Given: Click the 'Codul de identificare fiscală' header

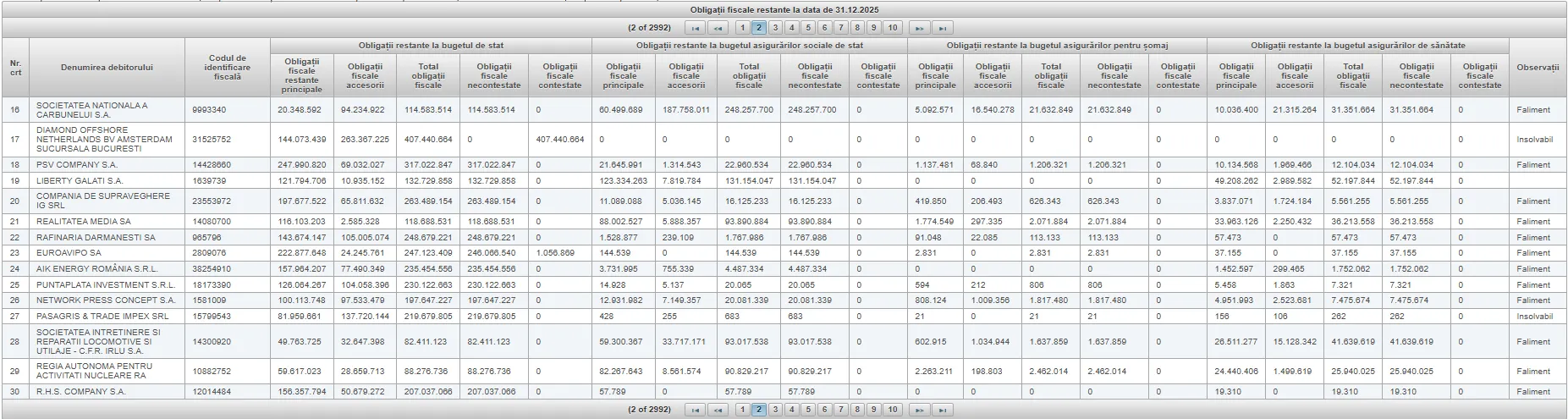Looking at the screenshot, I should pyautogui.click(x=227, y=68).
